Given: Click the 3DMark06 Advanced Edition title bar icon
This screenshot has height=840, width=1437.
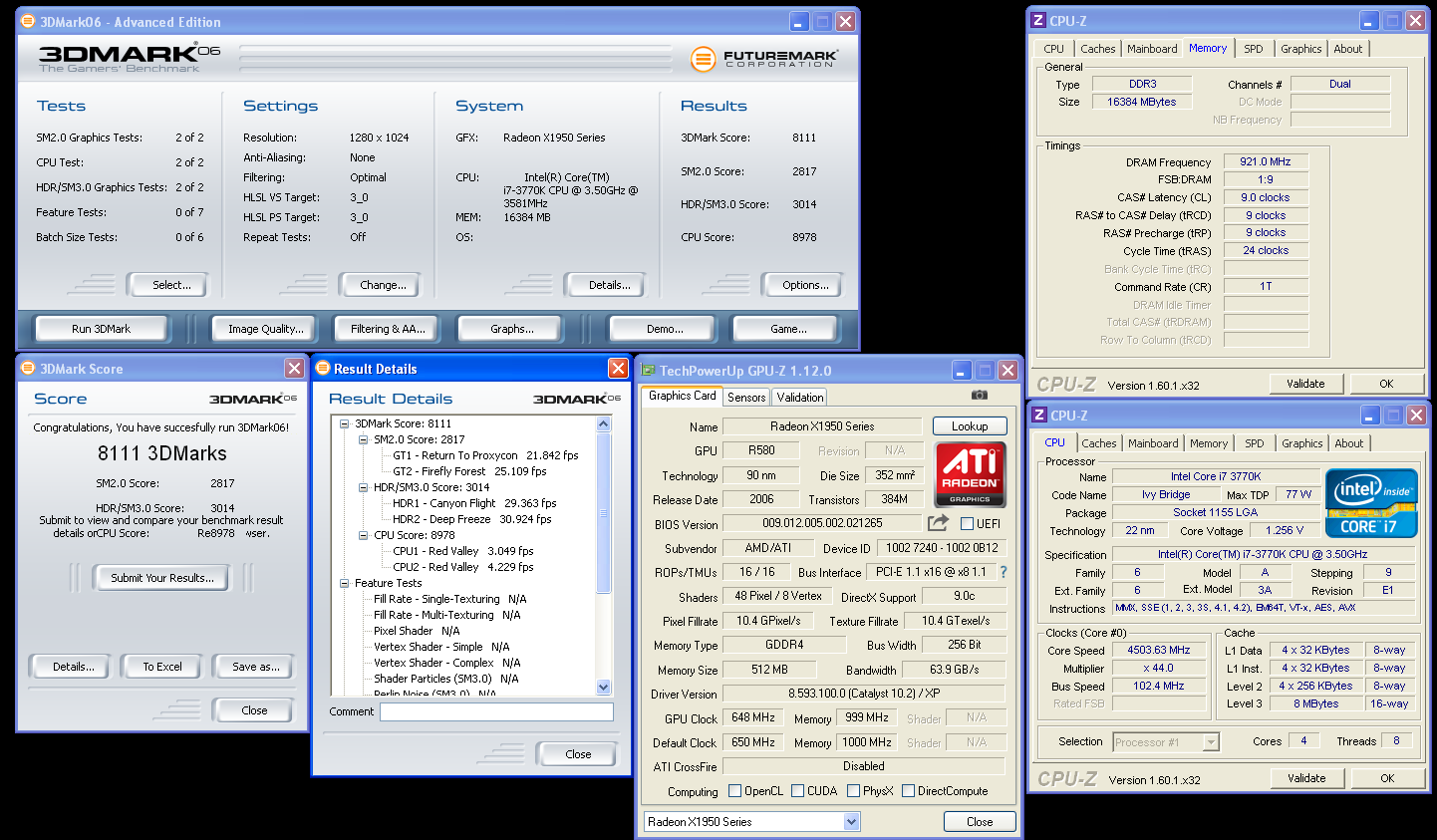Looking at the screenshot, I should (x=28, y=21).
